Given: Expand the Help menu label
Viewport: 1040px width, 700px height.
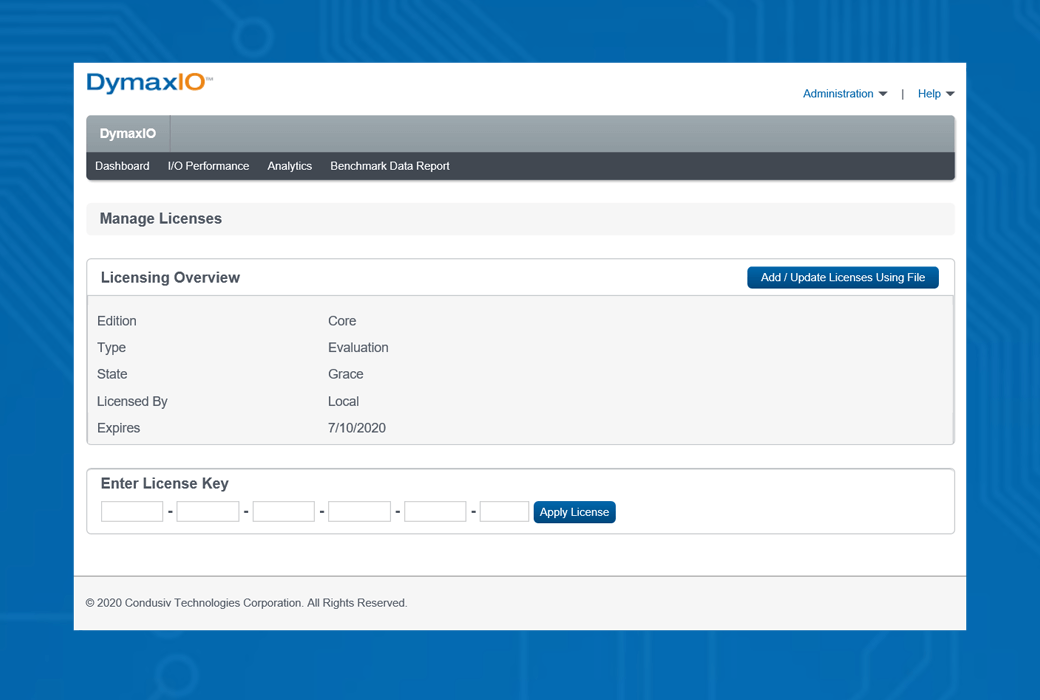Looking at the screenshot, I should click(929, 94).
